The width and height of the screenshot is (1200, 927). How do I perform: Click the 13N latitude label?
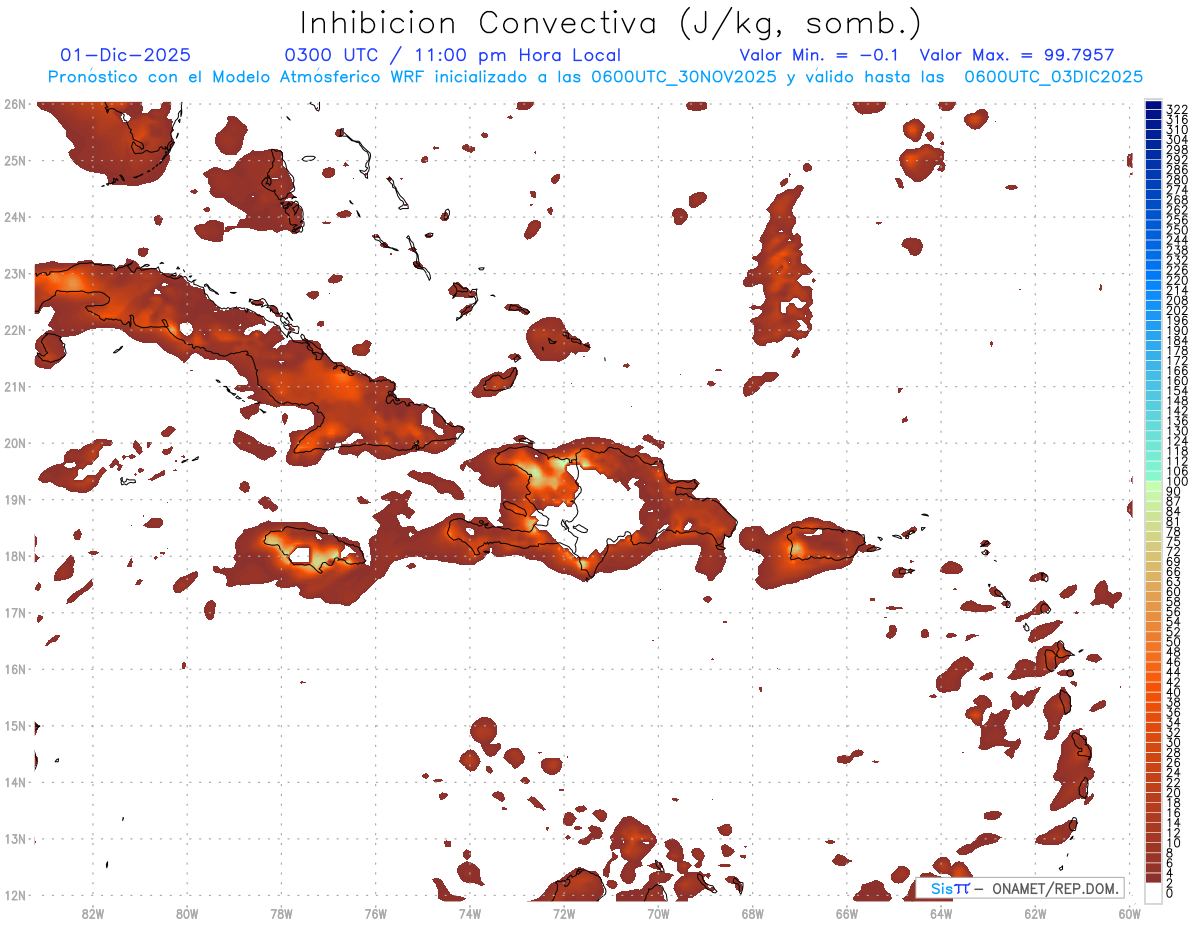pos(14,838)
